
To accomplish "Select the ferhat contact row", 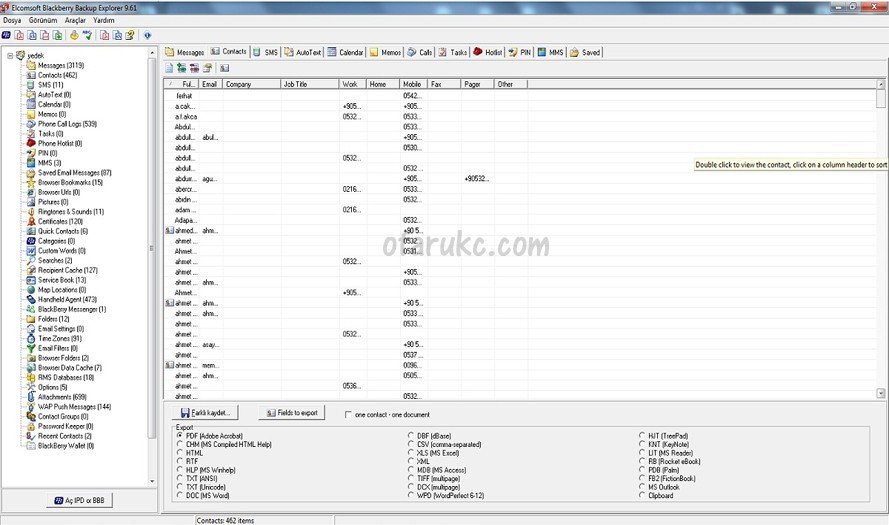I will (x=520, y=96).
